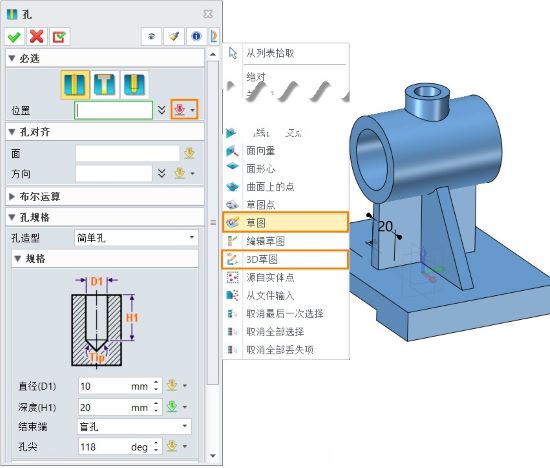The width and height of the screenshot is (550, 468).
Task: Click the apply-and-repeat checkbox icon
Action: pyautogui.click(x=59, y=36)
